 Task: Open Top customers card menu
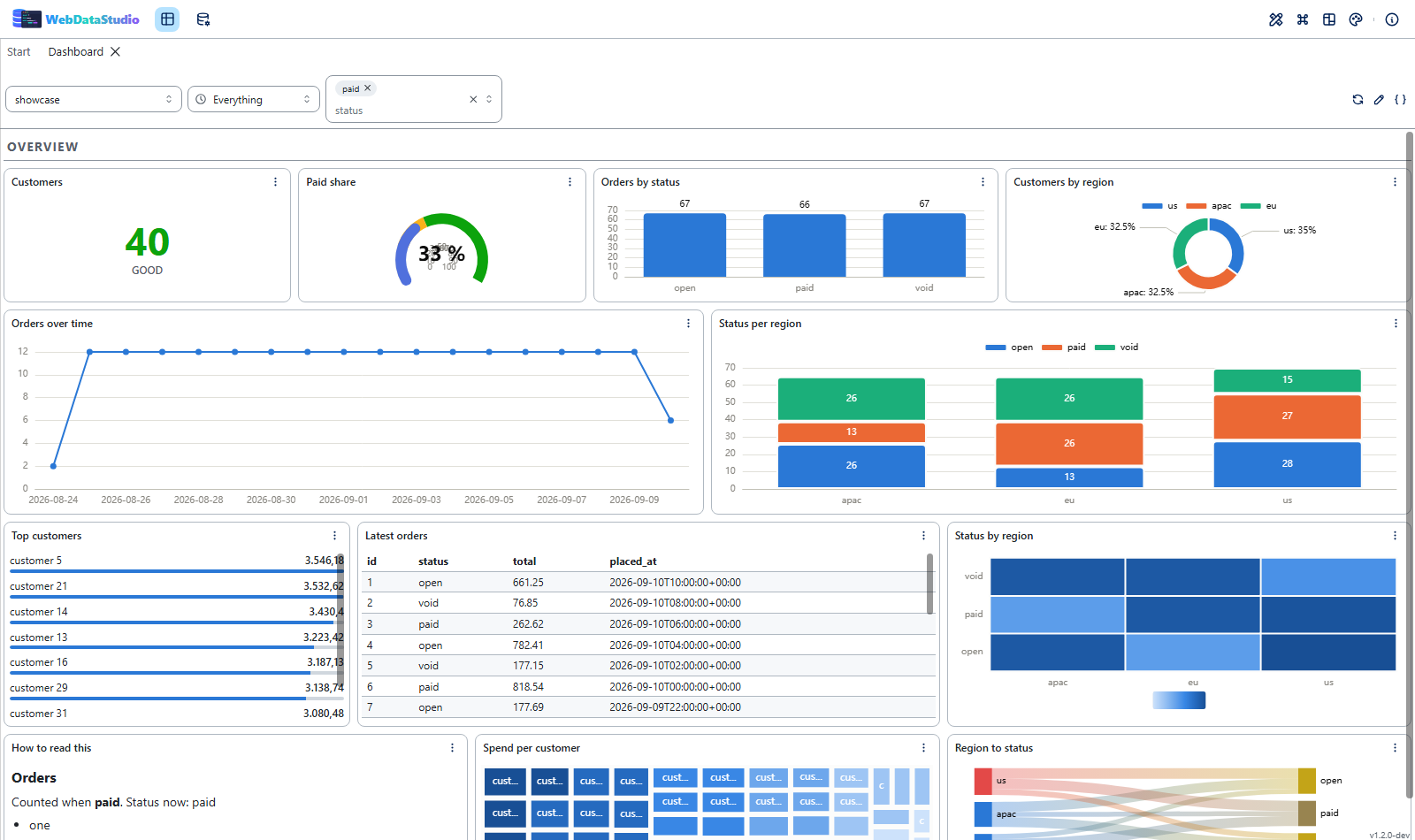(335, 536)
